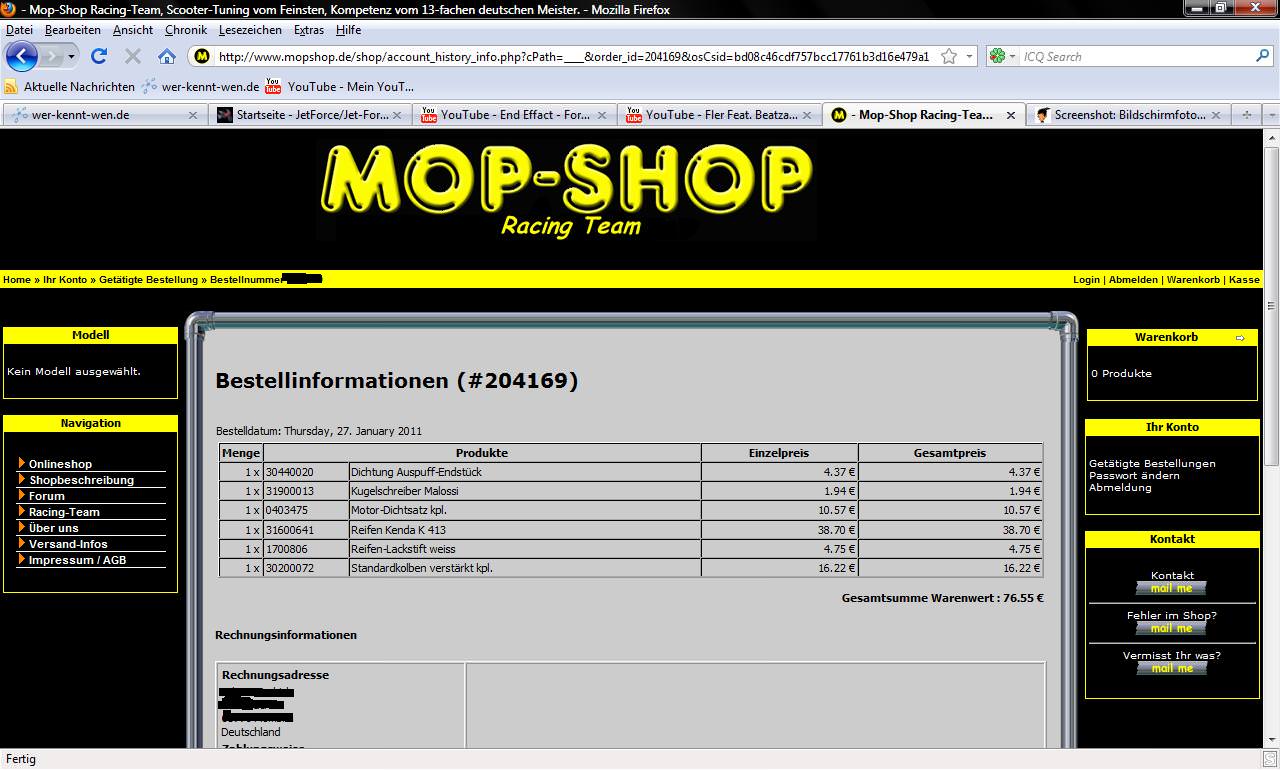
Task: Expand the URL bar history dropdown
Action: coord(969,57)
